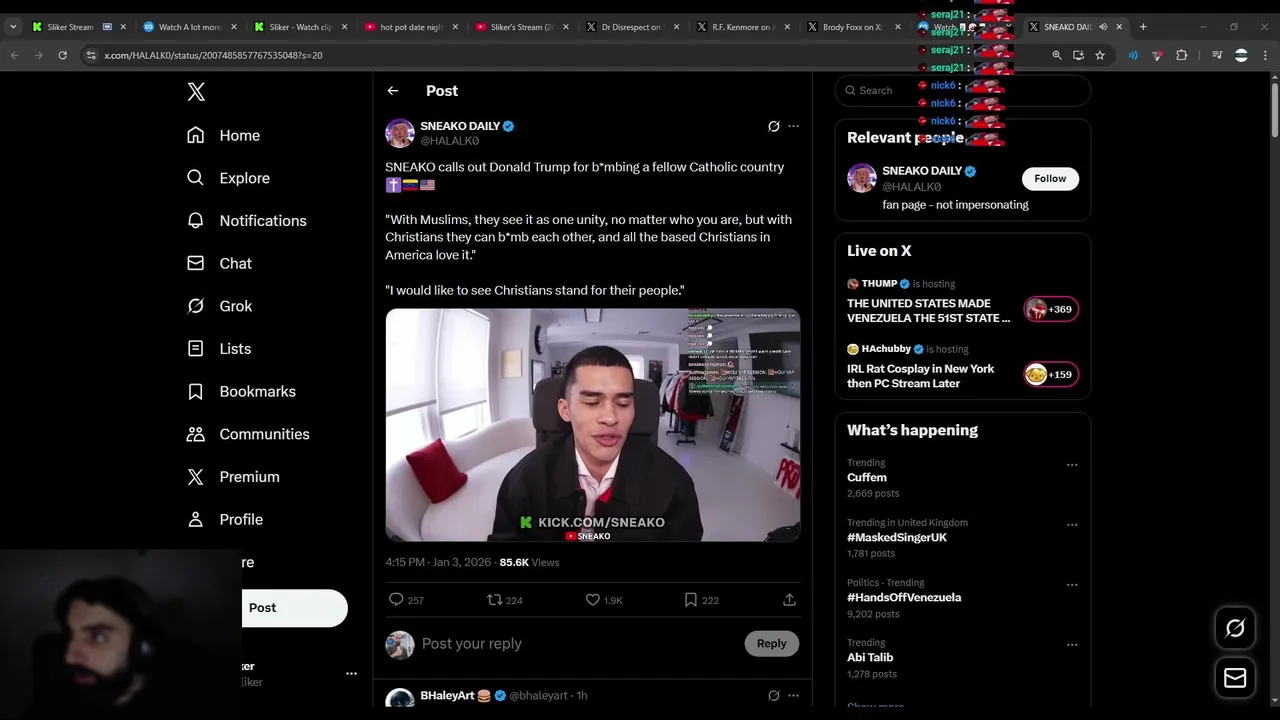Open Profile in the sidebar
1280x720 pixels.
[x=226, y=520]
